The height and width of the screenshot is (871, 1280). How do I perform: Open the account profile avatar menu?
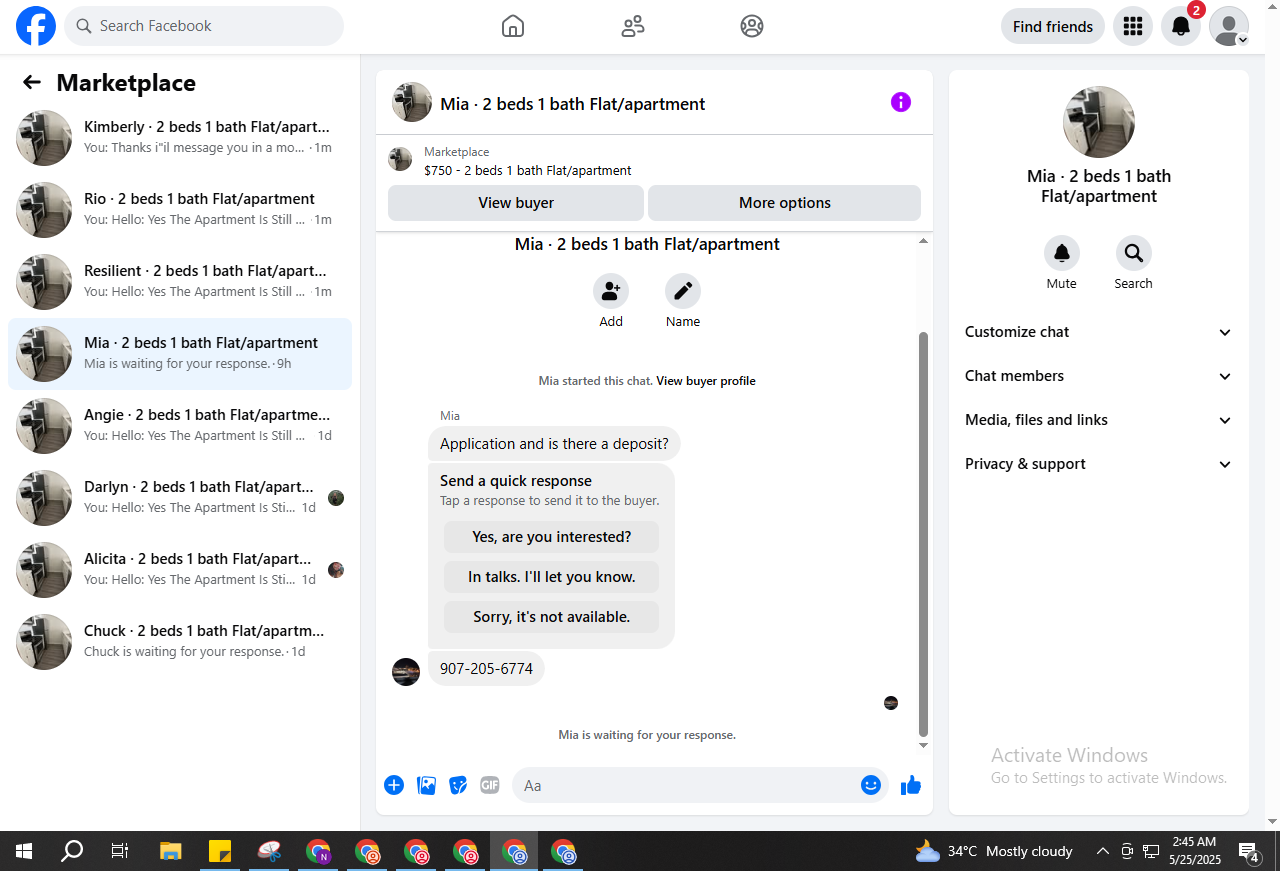1229,26
